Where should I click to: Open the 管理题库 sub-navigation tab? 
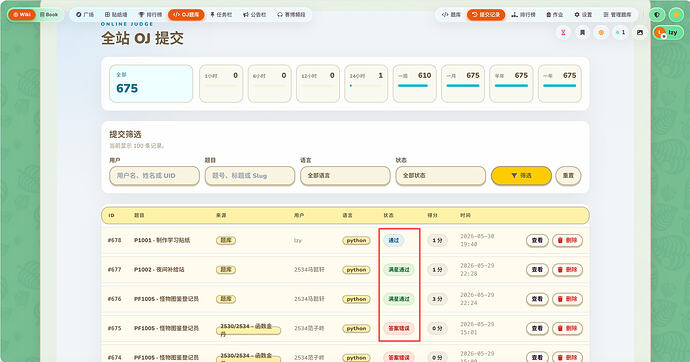[617, 15]
